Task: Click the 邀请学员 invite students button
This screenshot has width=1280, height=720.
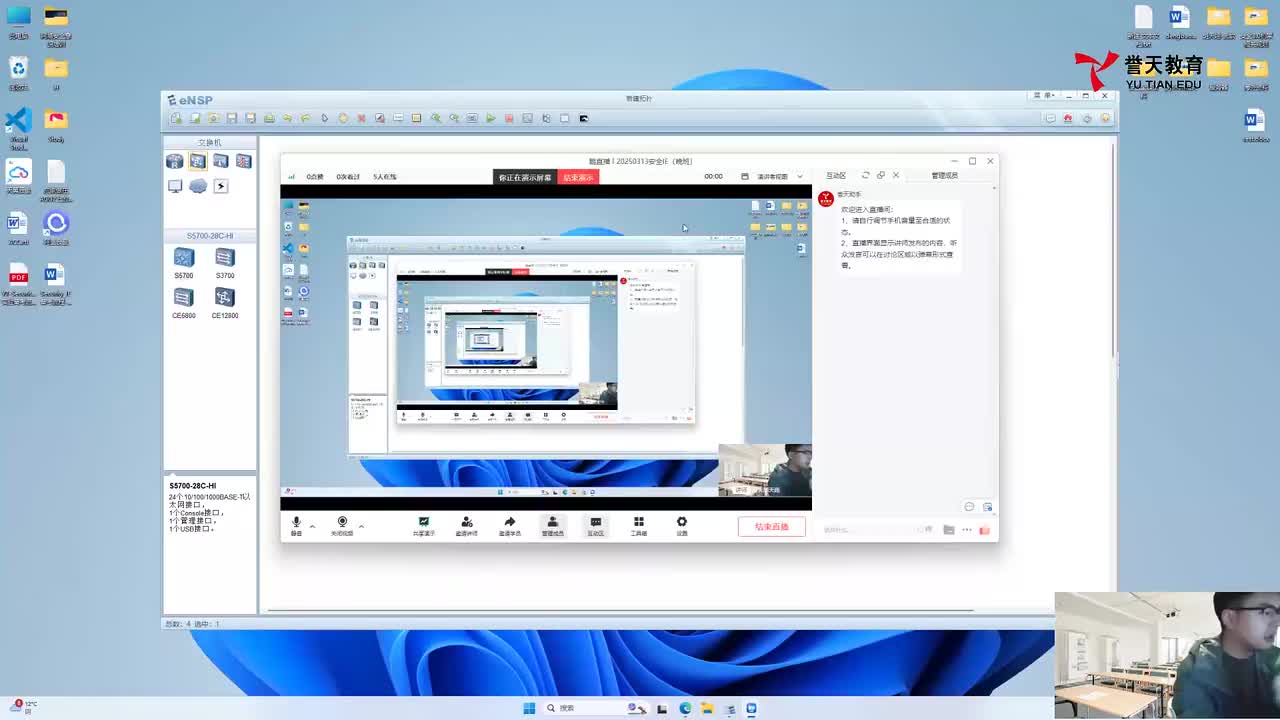Action: point(510,526)
